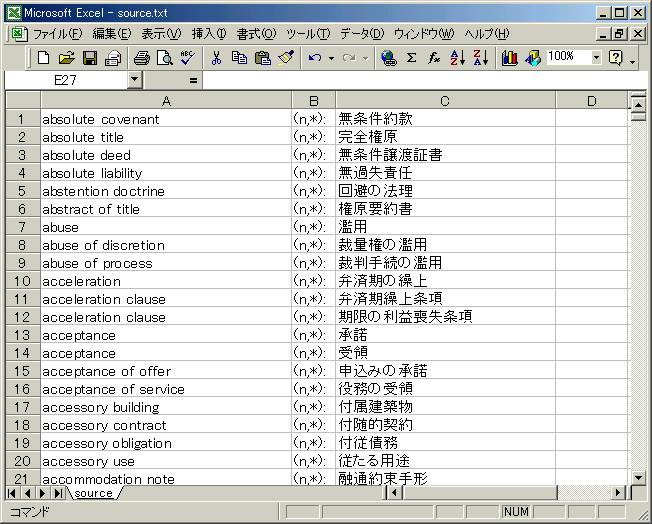Open the ツール(T) menu

(x=308, y=34)
